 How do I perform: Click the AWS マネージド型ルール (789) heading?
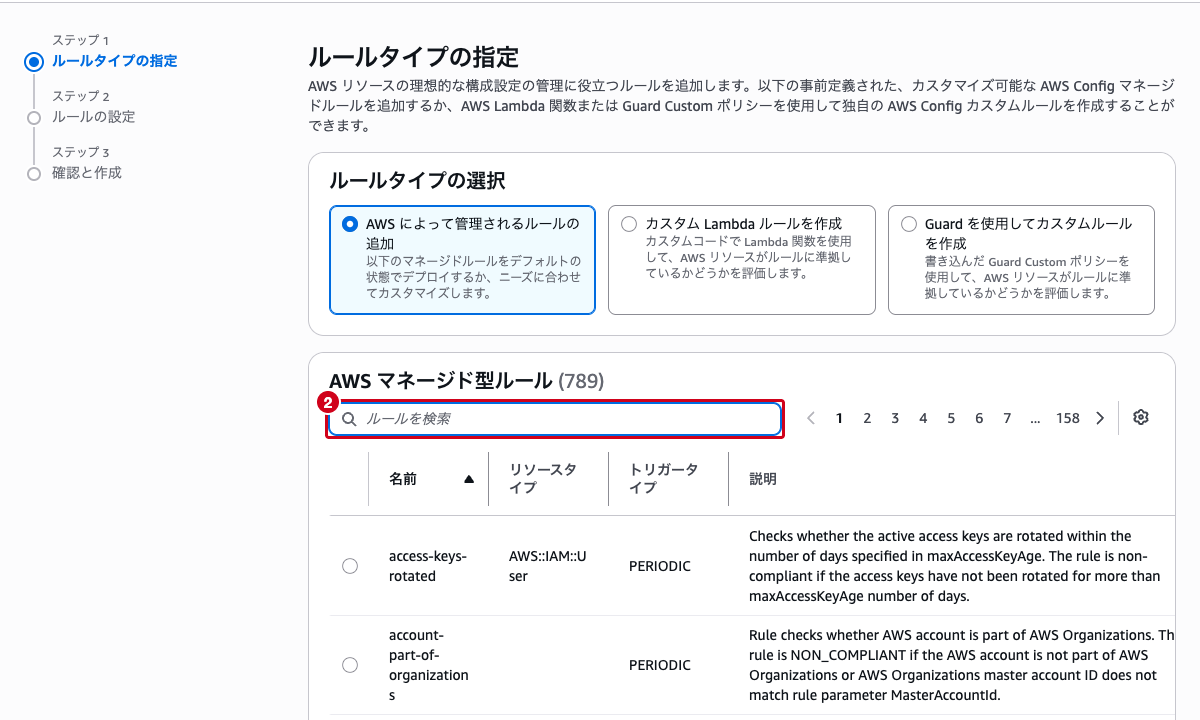pyautogui.click(x=466, y=380)
